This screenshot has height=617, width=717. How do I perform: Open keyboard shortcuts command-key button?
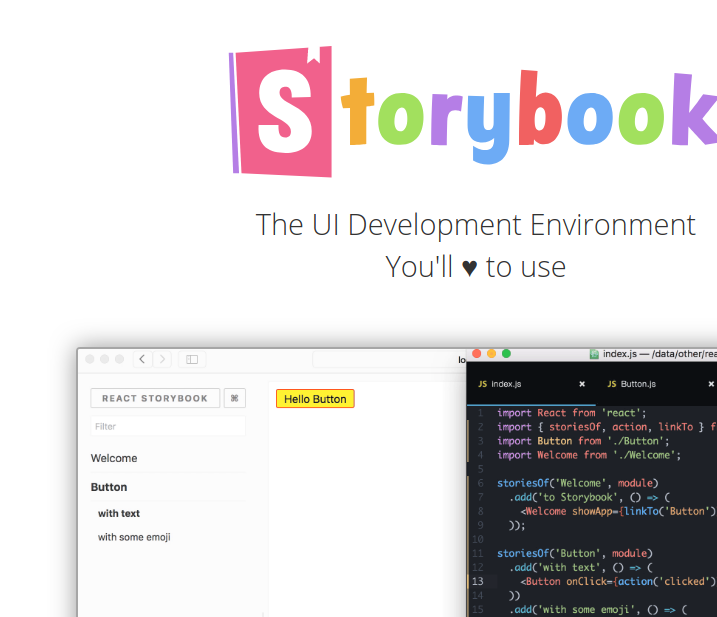tap(235, 398)
